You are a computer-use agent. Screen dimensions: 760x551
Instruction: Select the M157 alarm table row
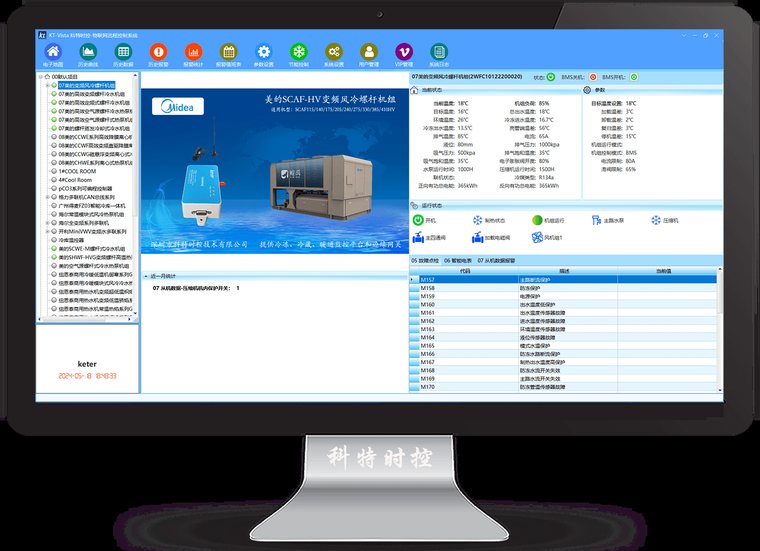563,280
